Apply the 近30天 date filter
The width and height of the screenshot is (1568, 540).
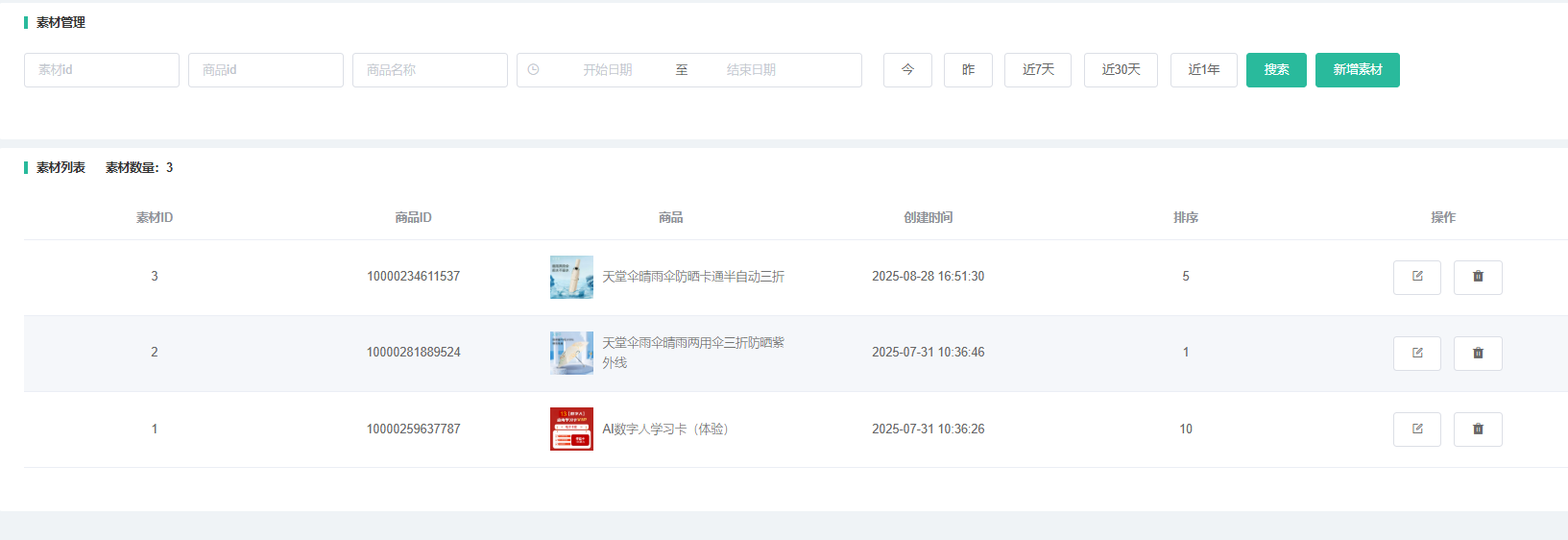click(x=1121, y=70)
